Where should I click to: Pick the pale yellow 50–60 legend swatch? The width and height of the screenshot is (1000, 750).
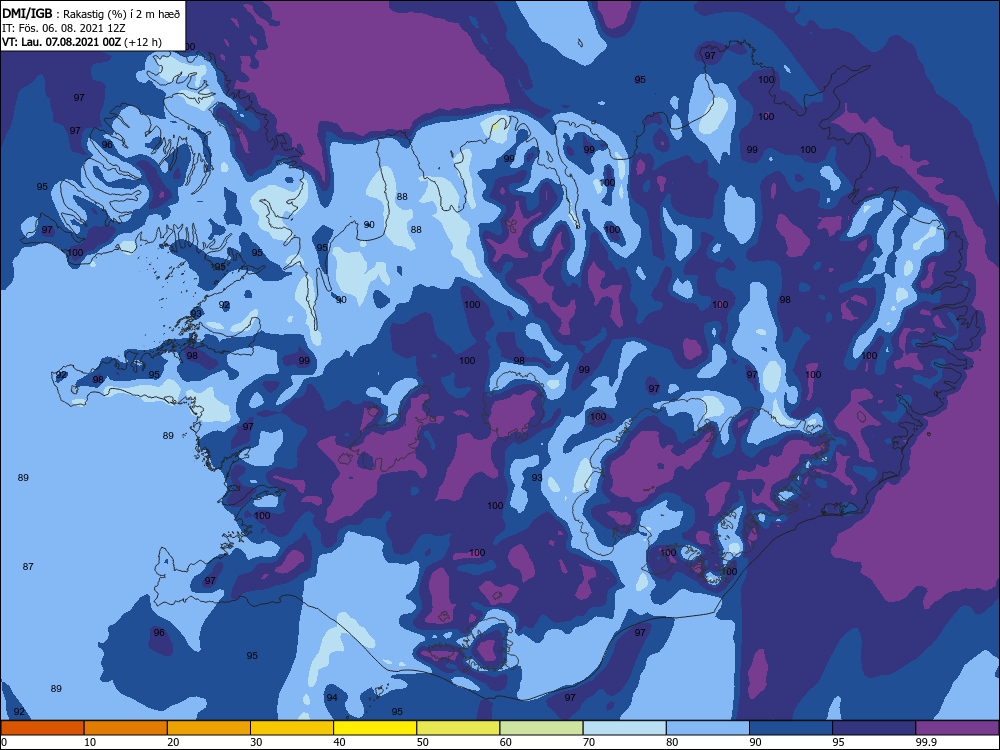pyautogui.click(x=459, y=728)
